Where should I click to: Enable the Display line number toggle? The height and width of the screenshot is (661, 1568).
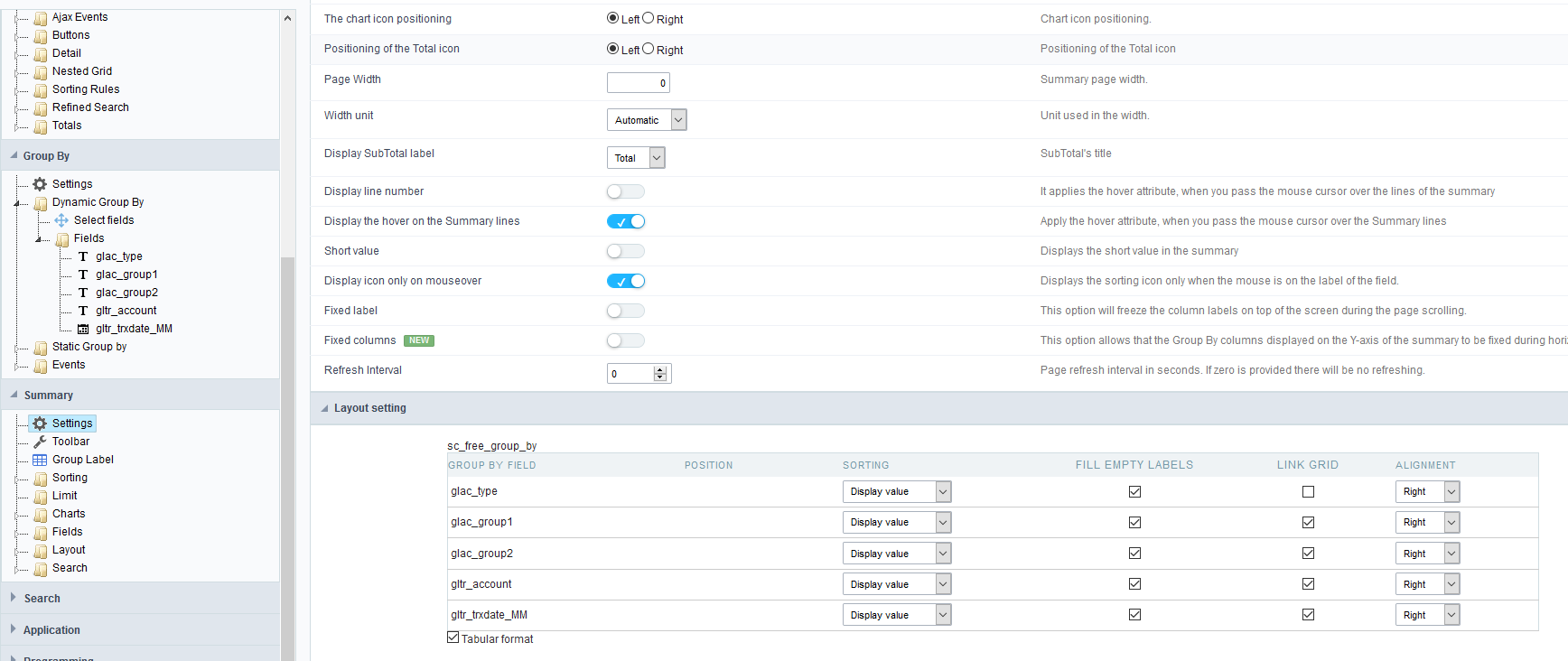tap(625, 191)
